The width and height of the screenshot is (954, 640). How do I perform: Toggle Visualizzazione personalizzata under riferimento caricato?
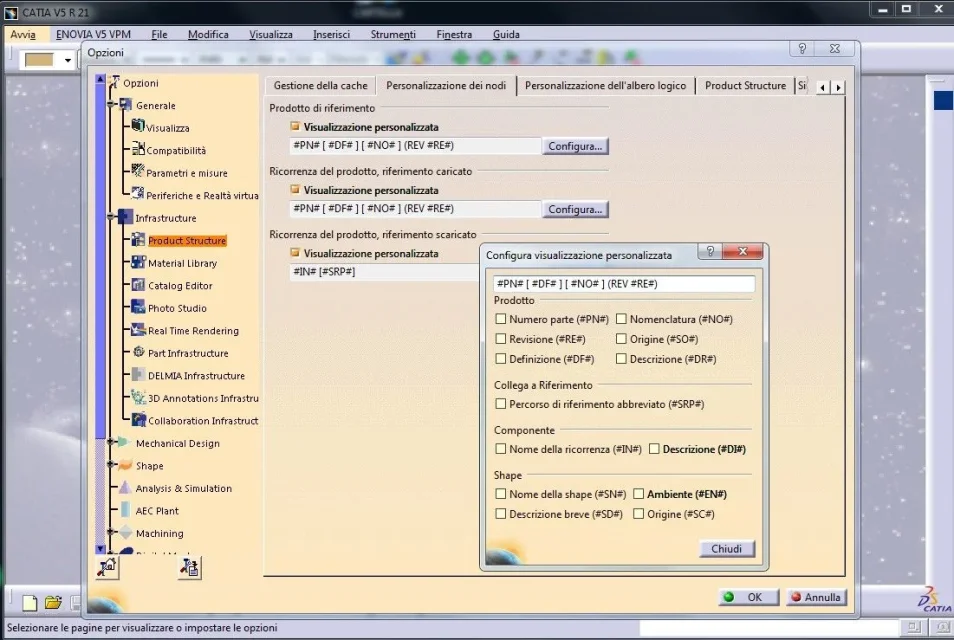click(x=295, y=190)
